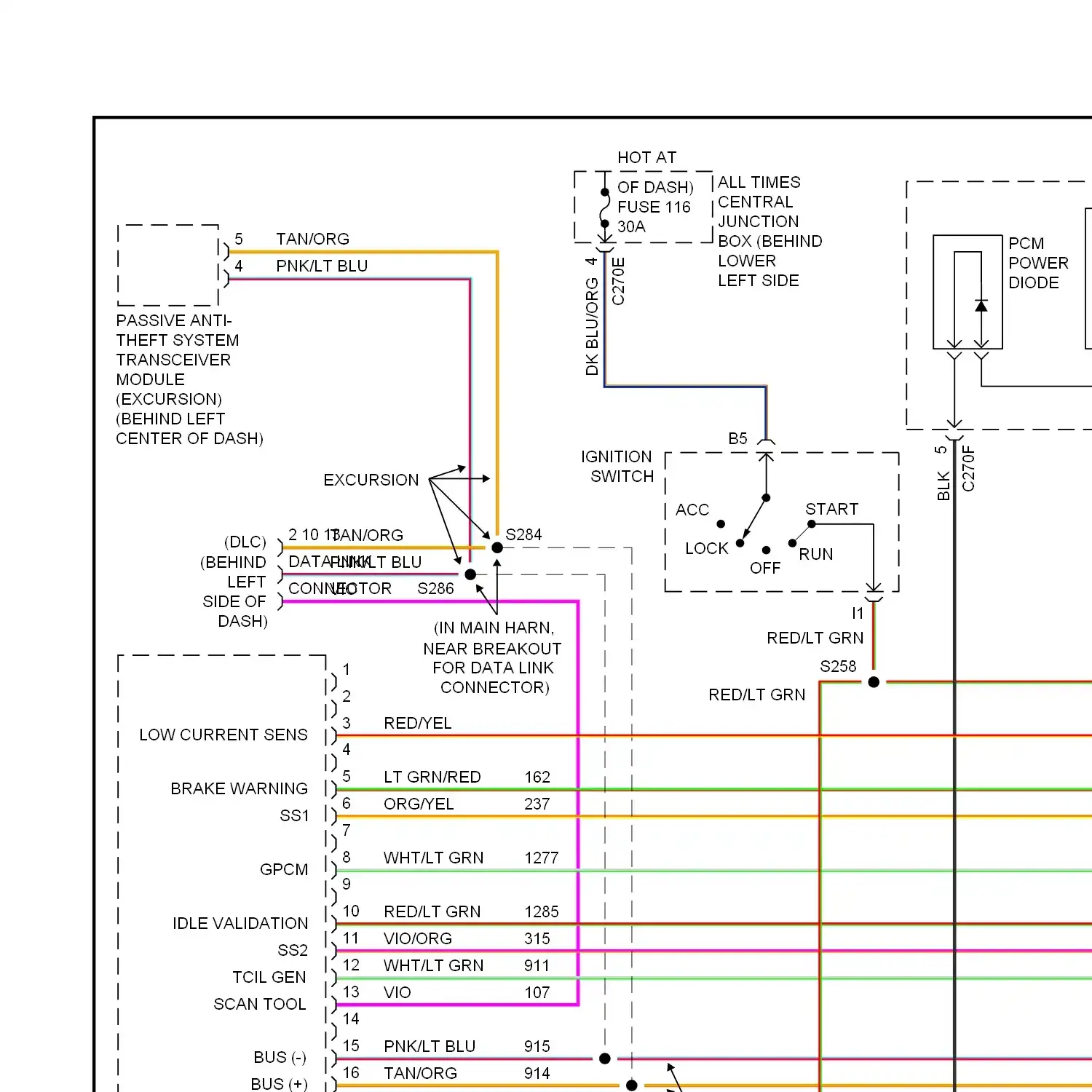Click WHT/LT GRN label at pin 12
This screenshot has width=1092, height=1092.
434,966
